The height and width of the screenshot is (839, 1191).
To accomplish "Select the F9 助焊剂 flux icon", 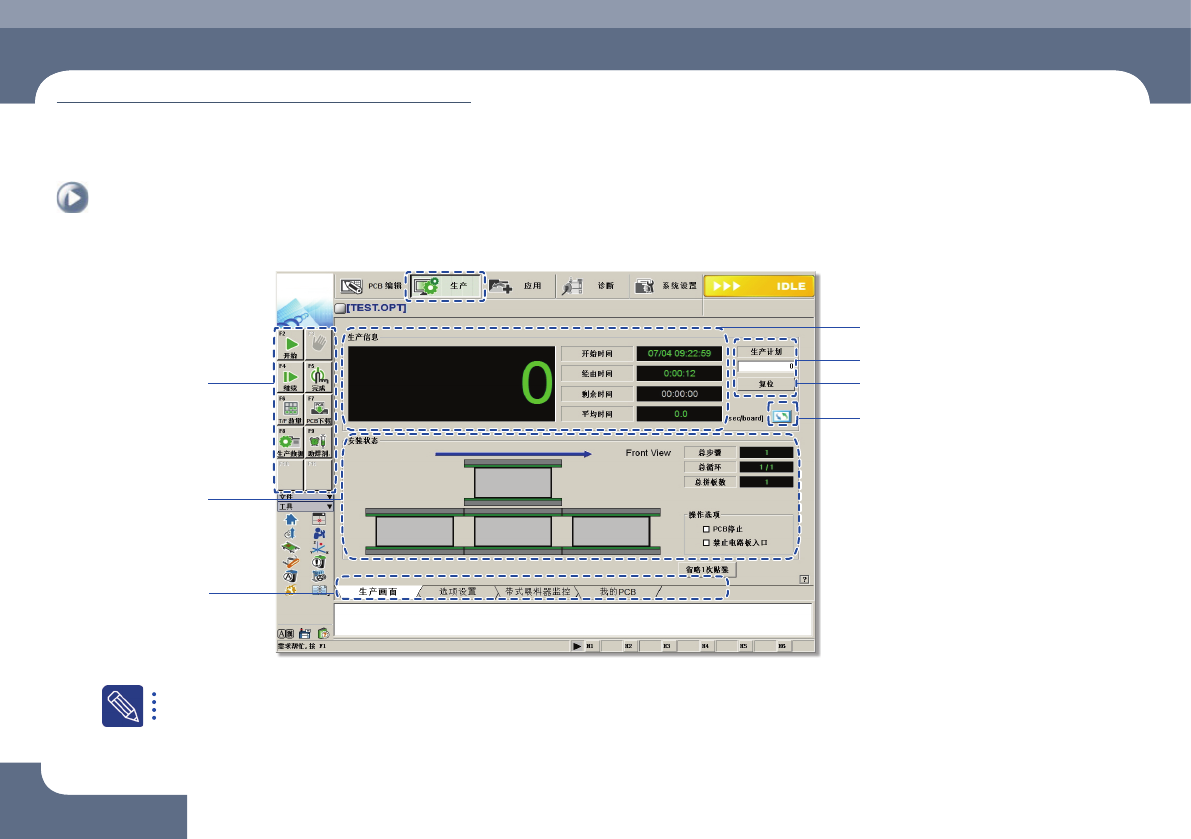I will 319,442.
